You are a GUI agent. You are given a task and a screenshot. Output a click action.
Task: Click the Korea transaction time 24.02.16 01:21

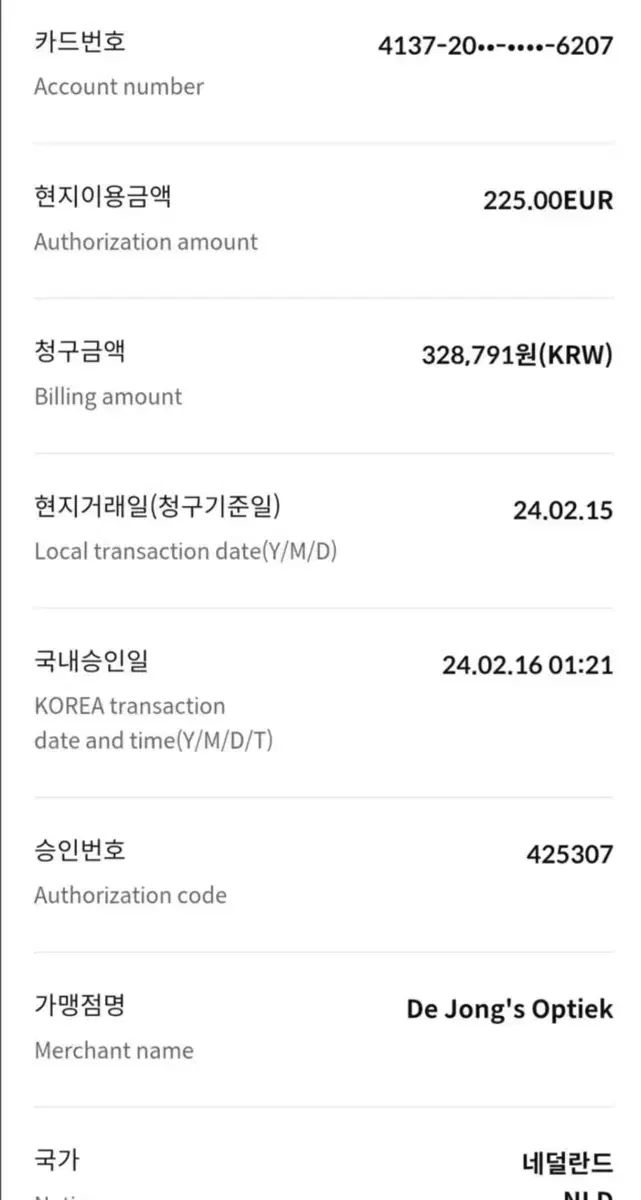tap(527, 665)
